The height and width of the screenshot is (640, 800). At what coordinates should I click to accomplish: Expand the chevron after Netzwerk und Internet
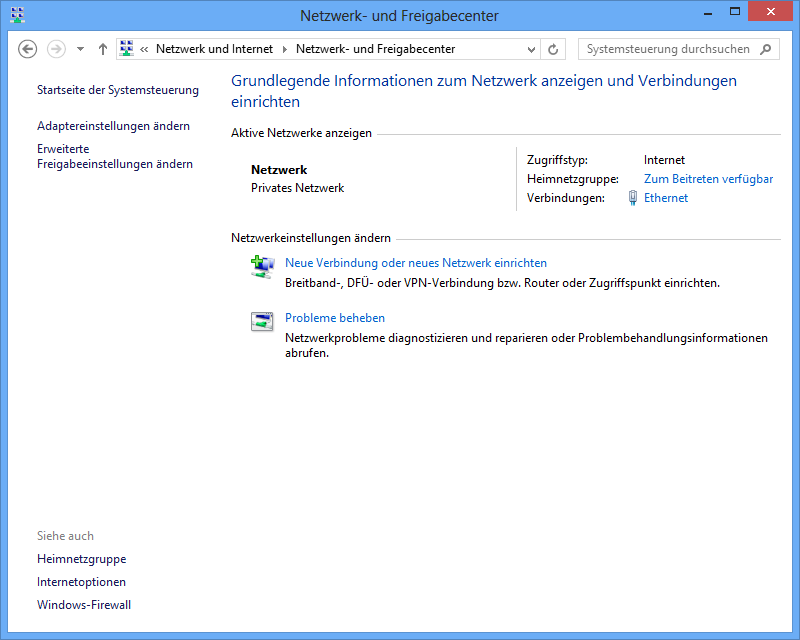pyautogui.click(x=284, y=49)
